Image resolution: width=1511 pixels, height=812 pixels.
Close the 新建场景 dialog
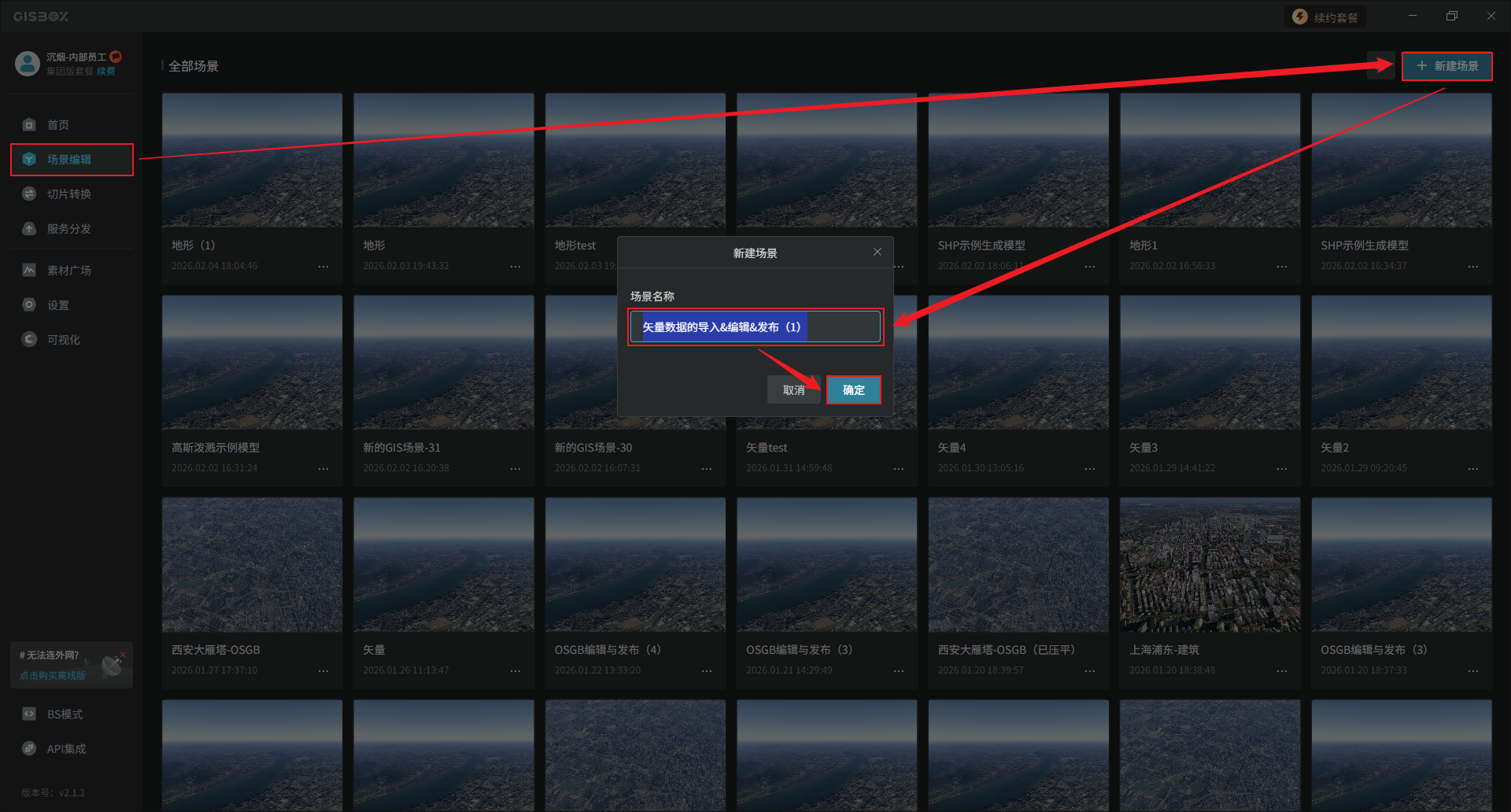coord(877,252)
